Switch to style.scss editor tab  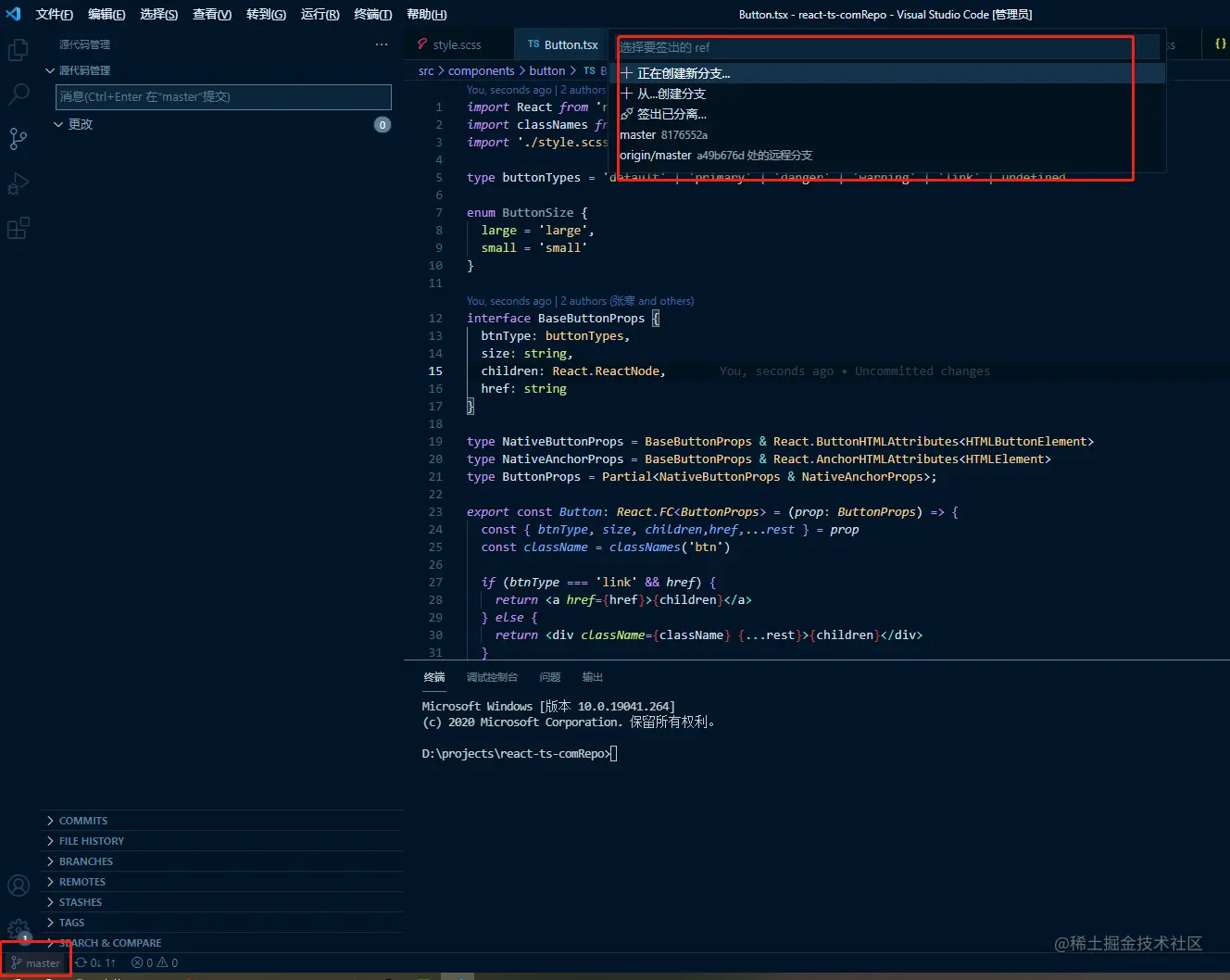[x=458, y=44]
